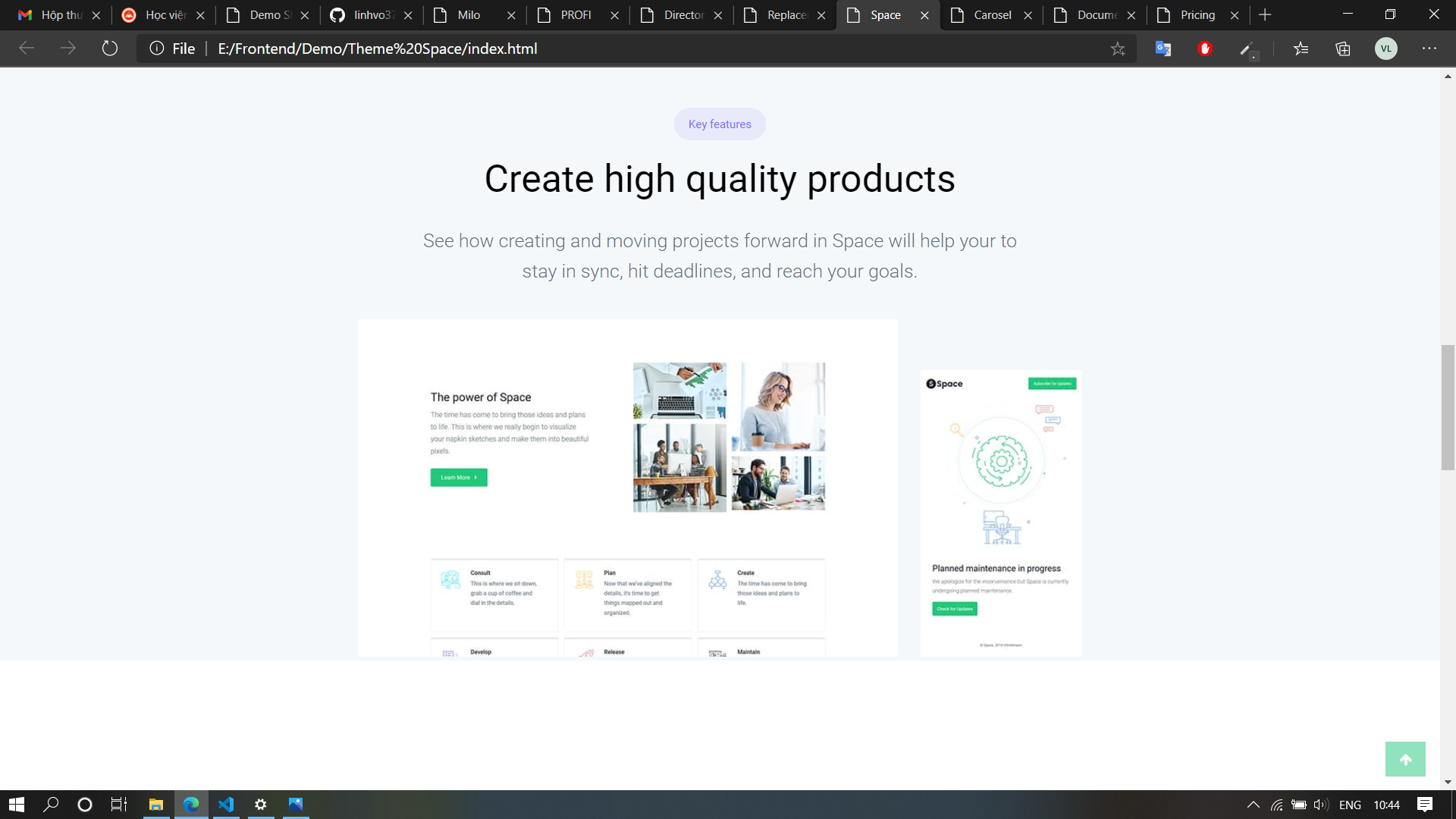1456x819 pixels.
Task: Open the Favorites list icon
Action: click(1301, 49)
